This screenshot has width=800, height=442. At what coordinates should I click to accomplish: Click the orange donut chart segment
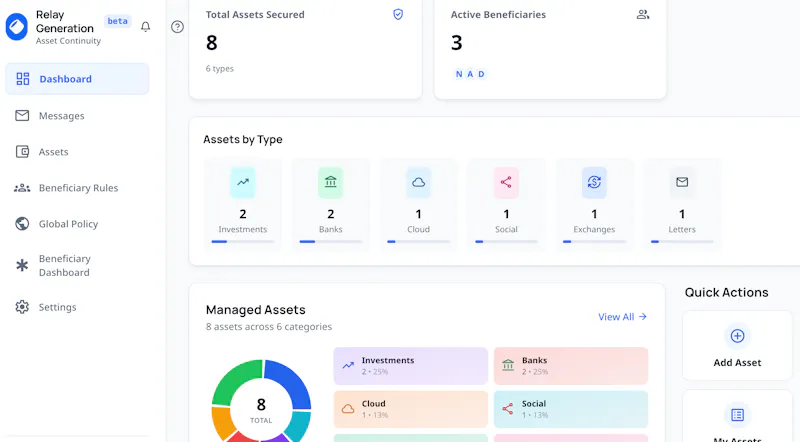222,421
